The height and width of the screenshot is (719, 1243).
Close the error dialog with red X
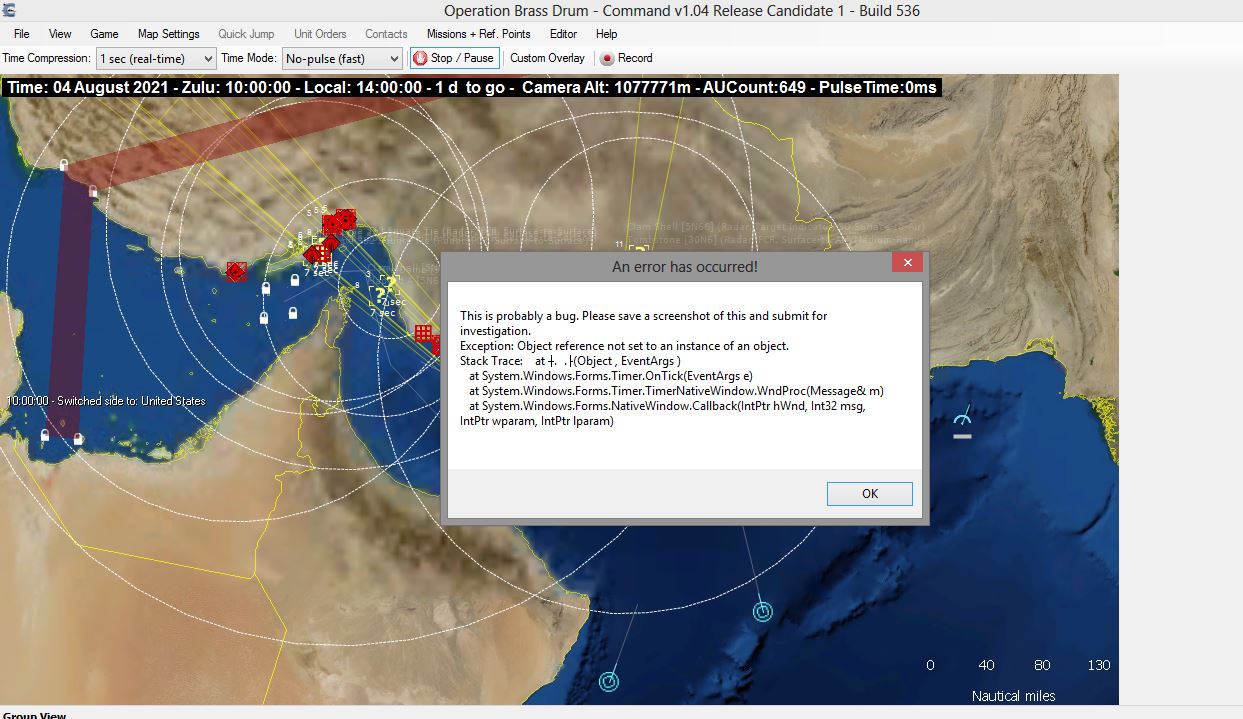(907, 263)
